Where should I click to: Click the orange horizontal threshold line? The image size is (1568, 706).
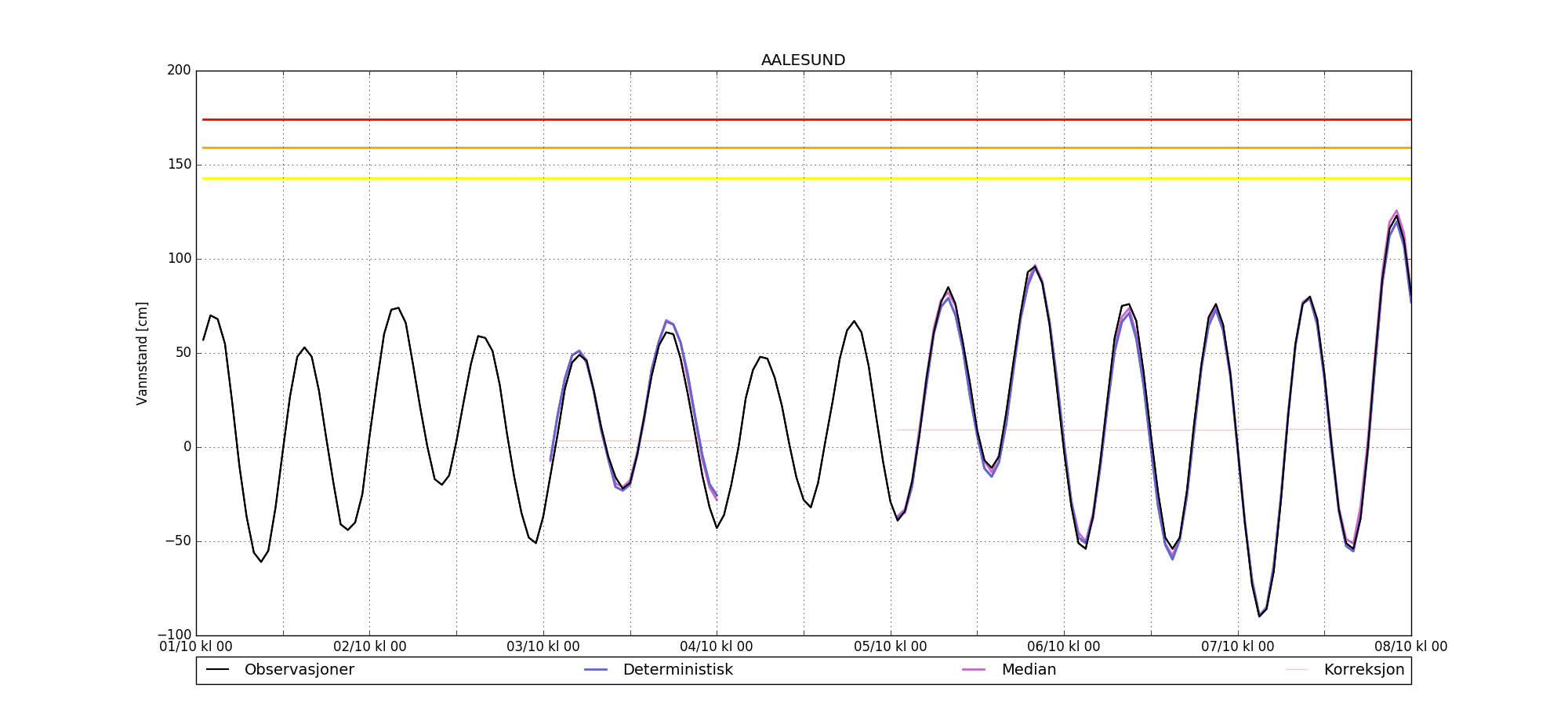pyautogui.click(x=784, y=147)
